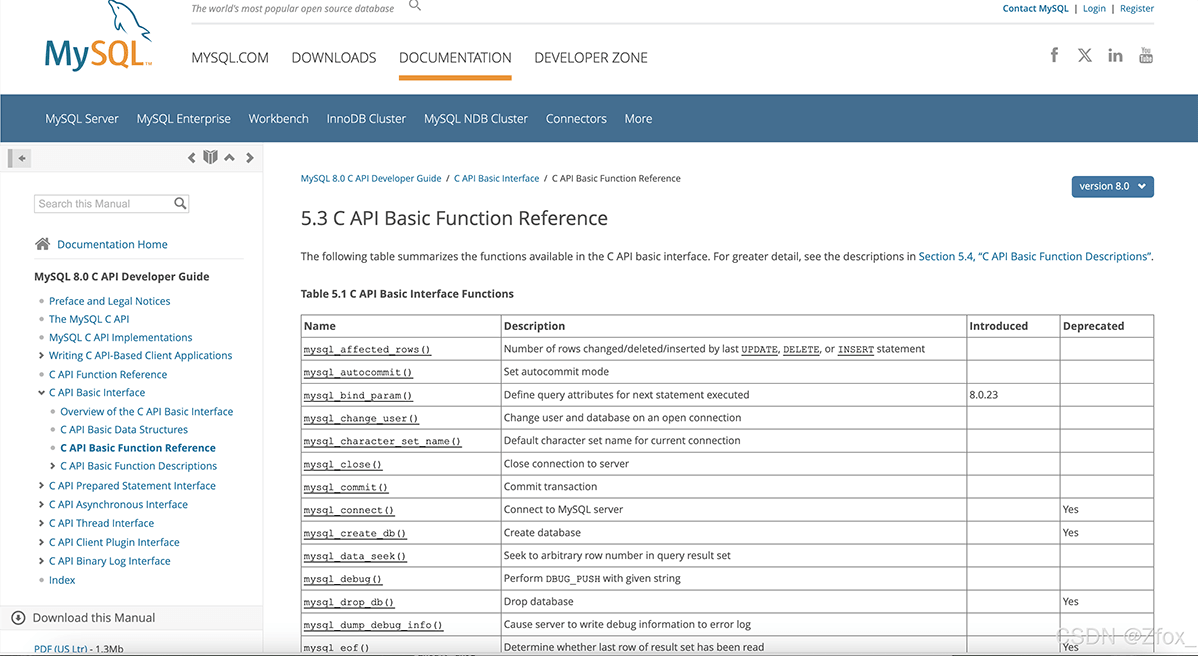Expand C API Thread Interface
Image resolution: width=1198 pixels, height=656 pixels.
click(41, 523)
